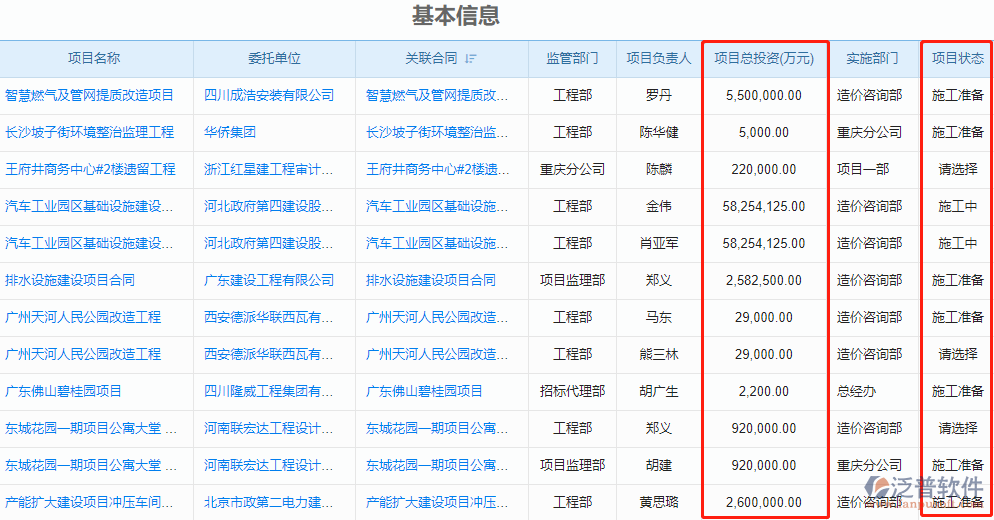Viewport: 994px width, 520px height.
Task: Click project manager 胡广生
Action: tap(659, 391)
